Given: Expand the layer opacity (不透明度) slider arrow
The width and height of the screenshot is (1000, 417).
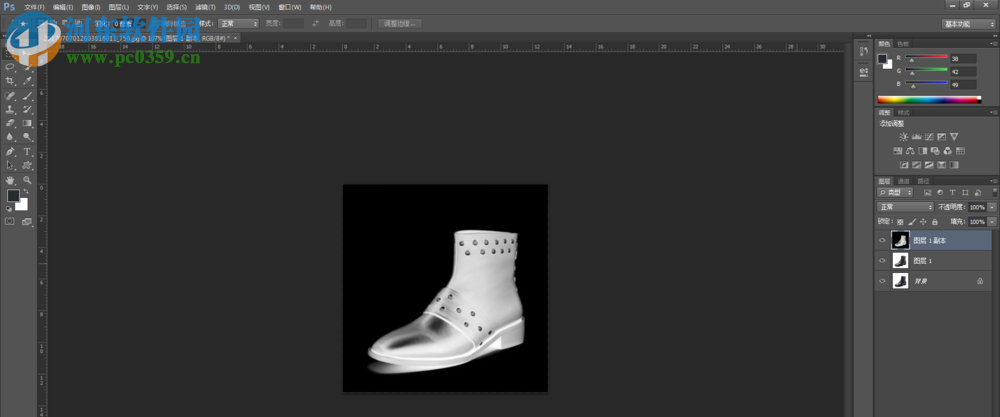Looking at the screenshot, I should pyautogui.click(x=991, y=206).
